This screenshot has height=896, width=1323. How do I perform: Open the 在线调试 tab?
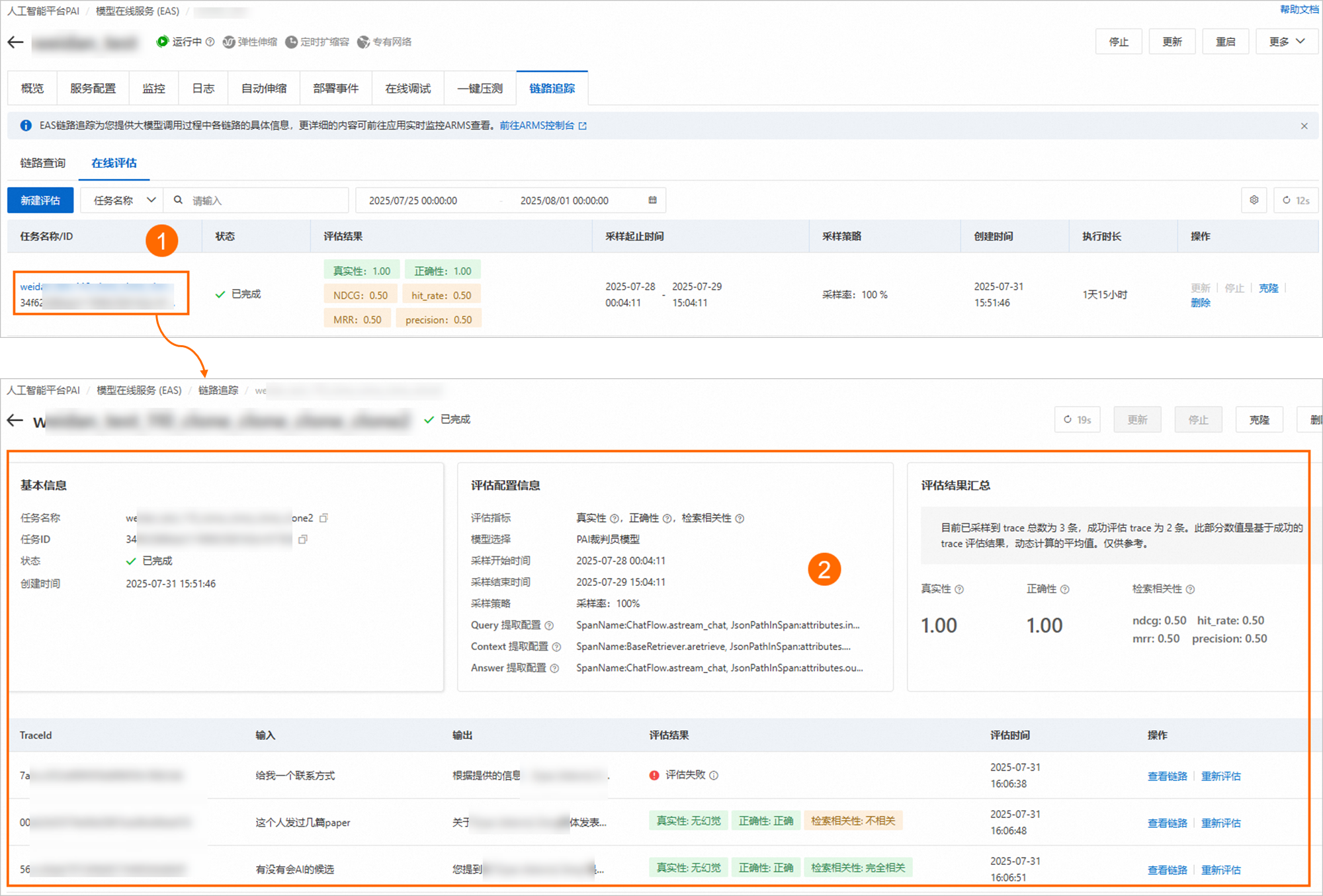pos(408,88)
